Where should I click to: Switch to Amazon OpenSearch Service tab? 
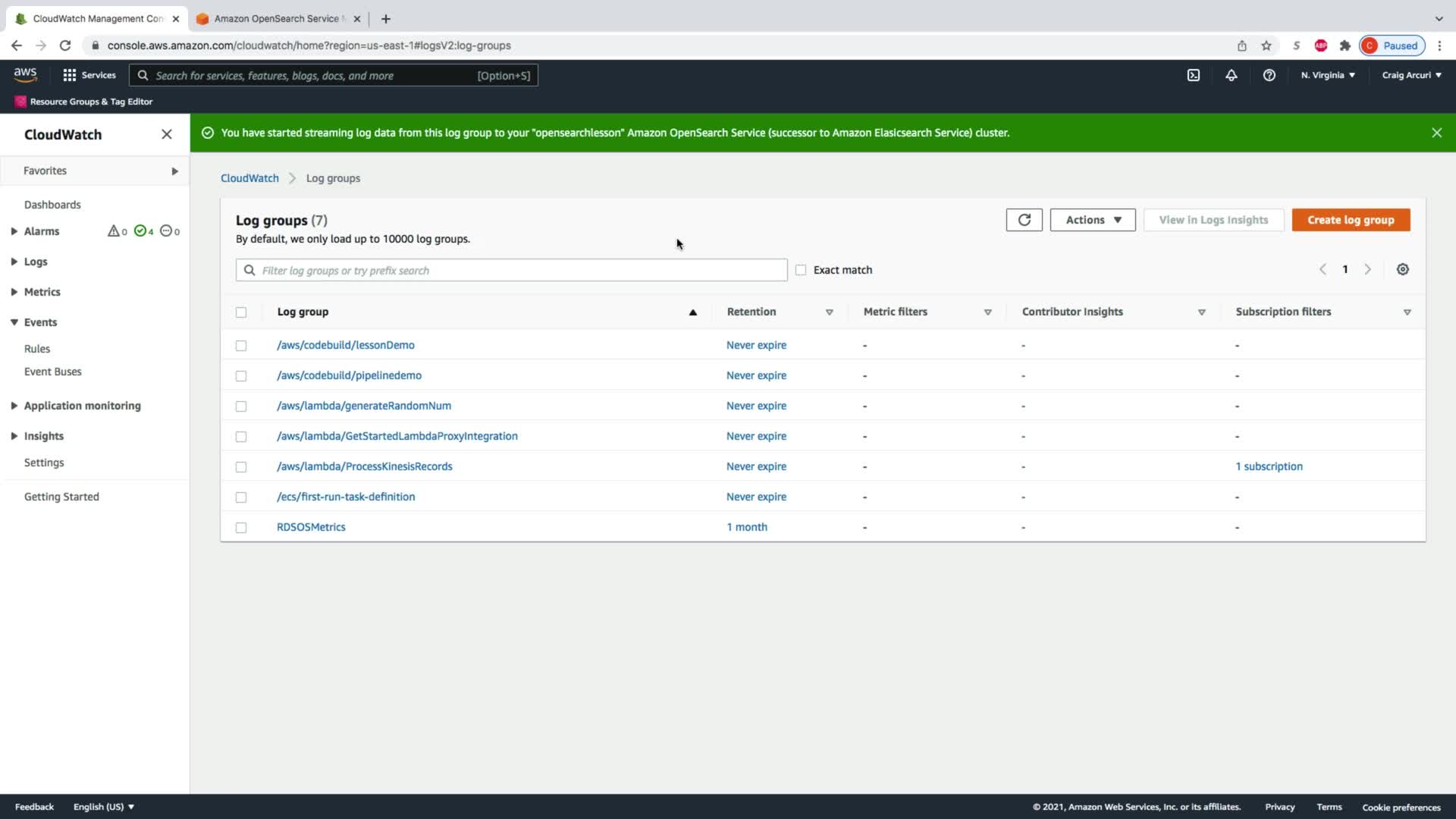(x=275, y=18)
